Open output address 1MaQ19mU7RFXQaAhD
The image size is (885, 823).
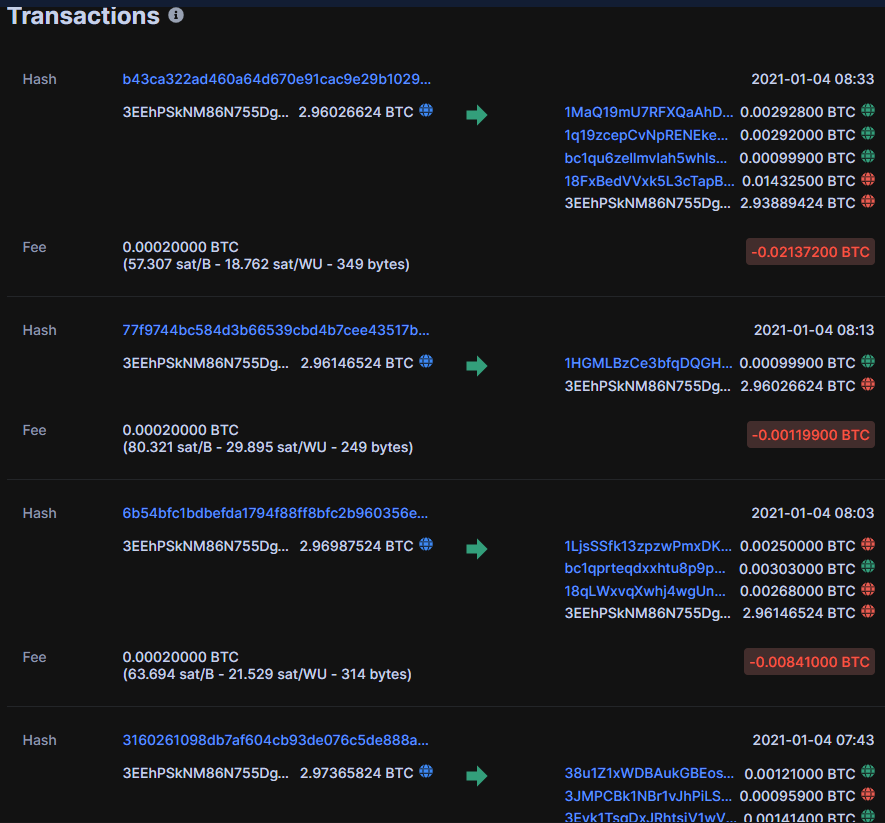coord(648,112)
